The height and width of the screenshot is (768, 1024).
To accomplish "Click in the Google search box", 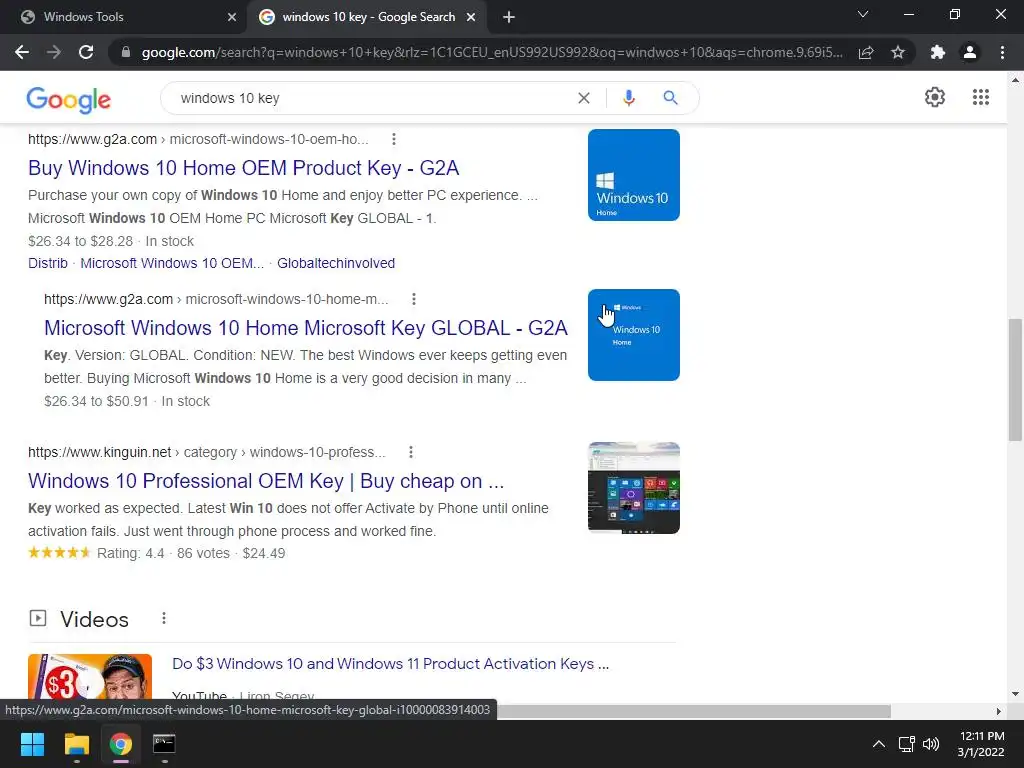I will [x=372, y=98].
